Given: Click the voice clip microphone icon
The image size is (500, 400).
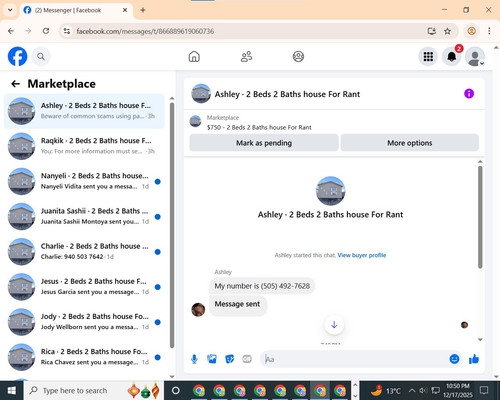Looking at the screenshot, I should pos(194,359).
